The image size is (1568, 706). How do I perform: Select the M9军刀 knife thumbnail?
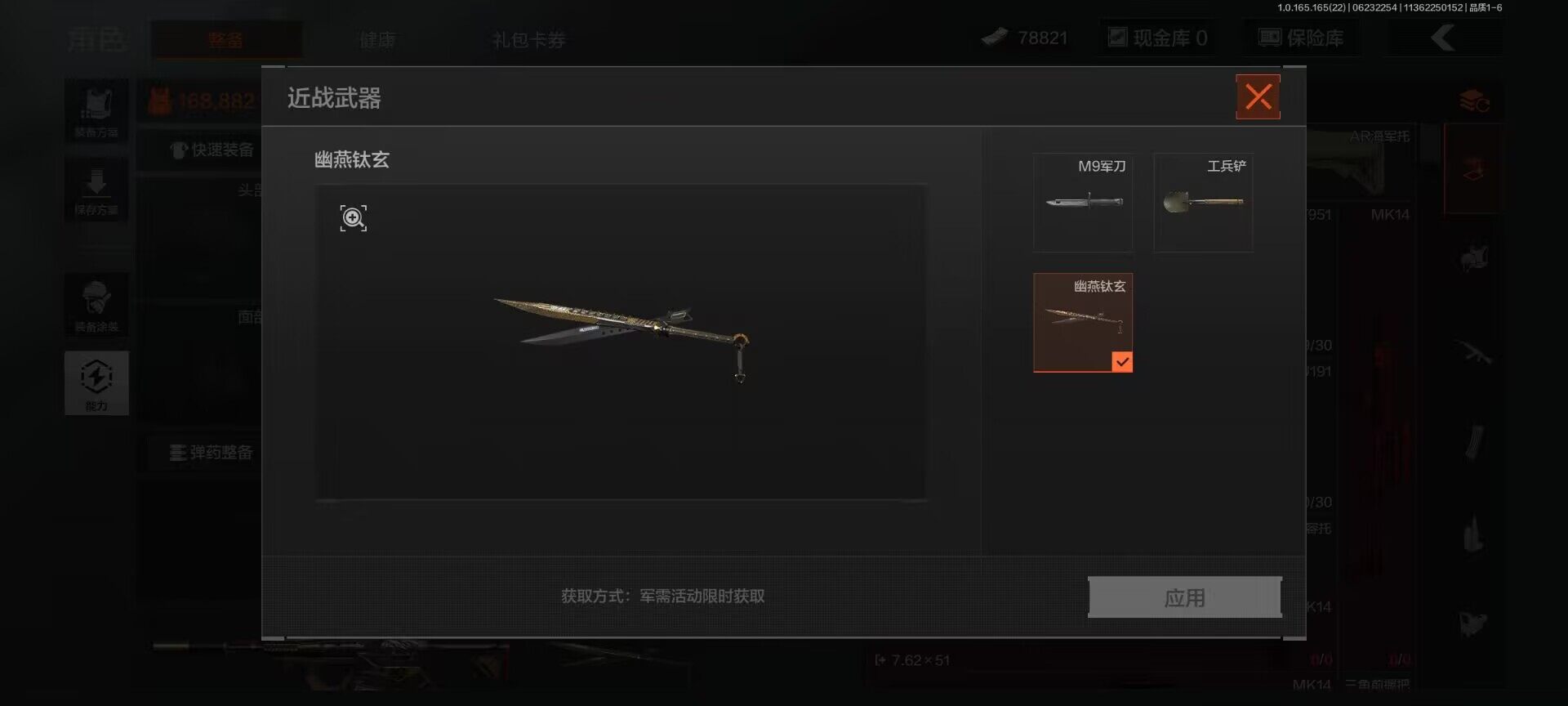point(1083,203)
